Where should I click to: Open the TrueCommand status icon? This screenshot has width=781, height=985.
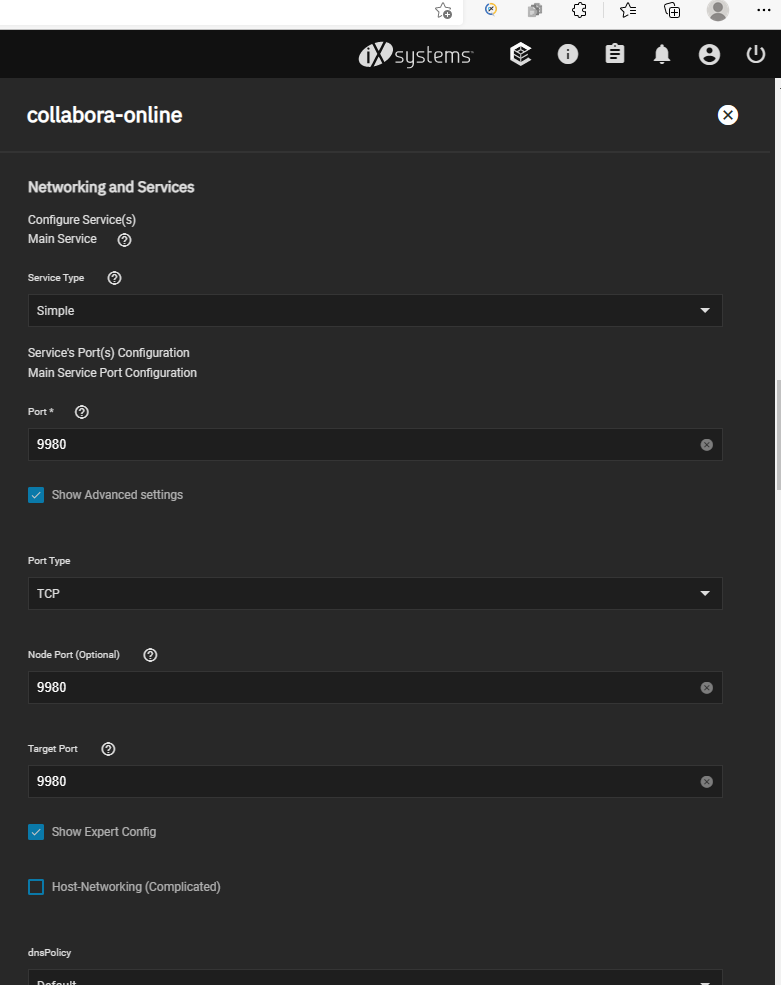pos(520,54)
